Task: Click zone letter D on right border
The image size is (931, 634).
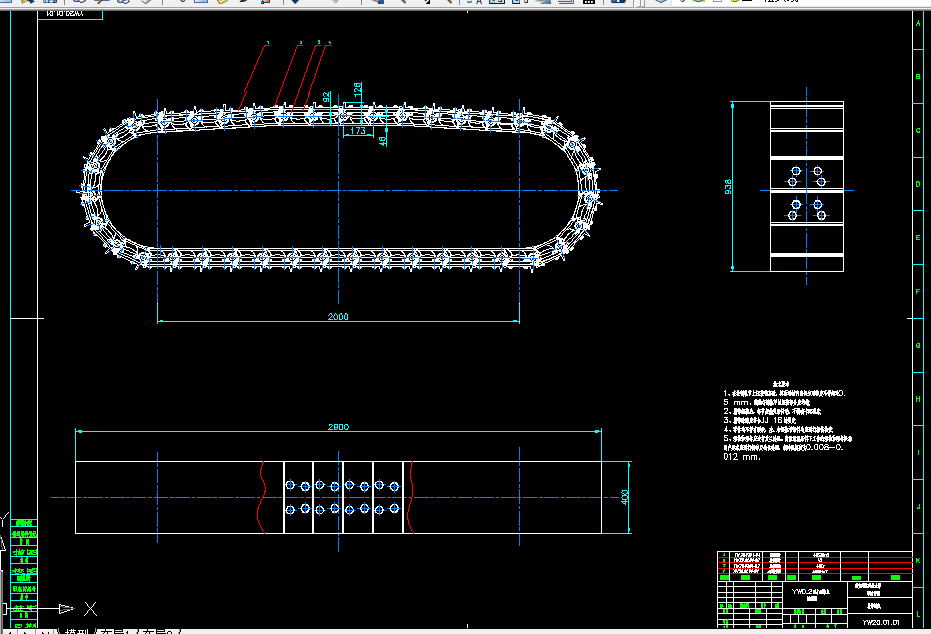Action: tap(918, 184)
